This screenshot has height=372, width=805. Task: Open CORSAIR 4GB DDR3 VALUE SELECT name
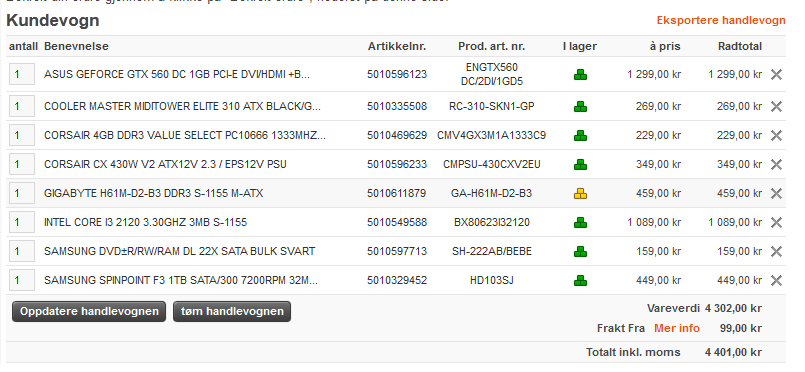(x=185, y=135)
